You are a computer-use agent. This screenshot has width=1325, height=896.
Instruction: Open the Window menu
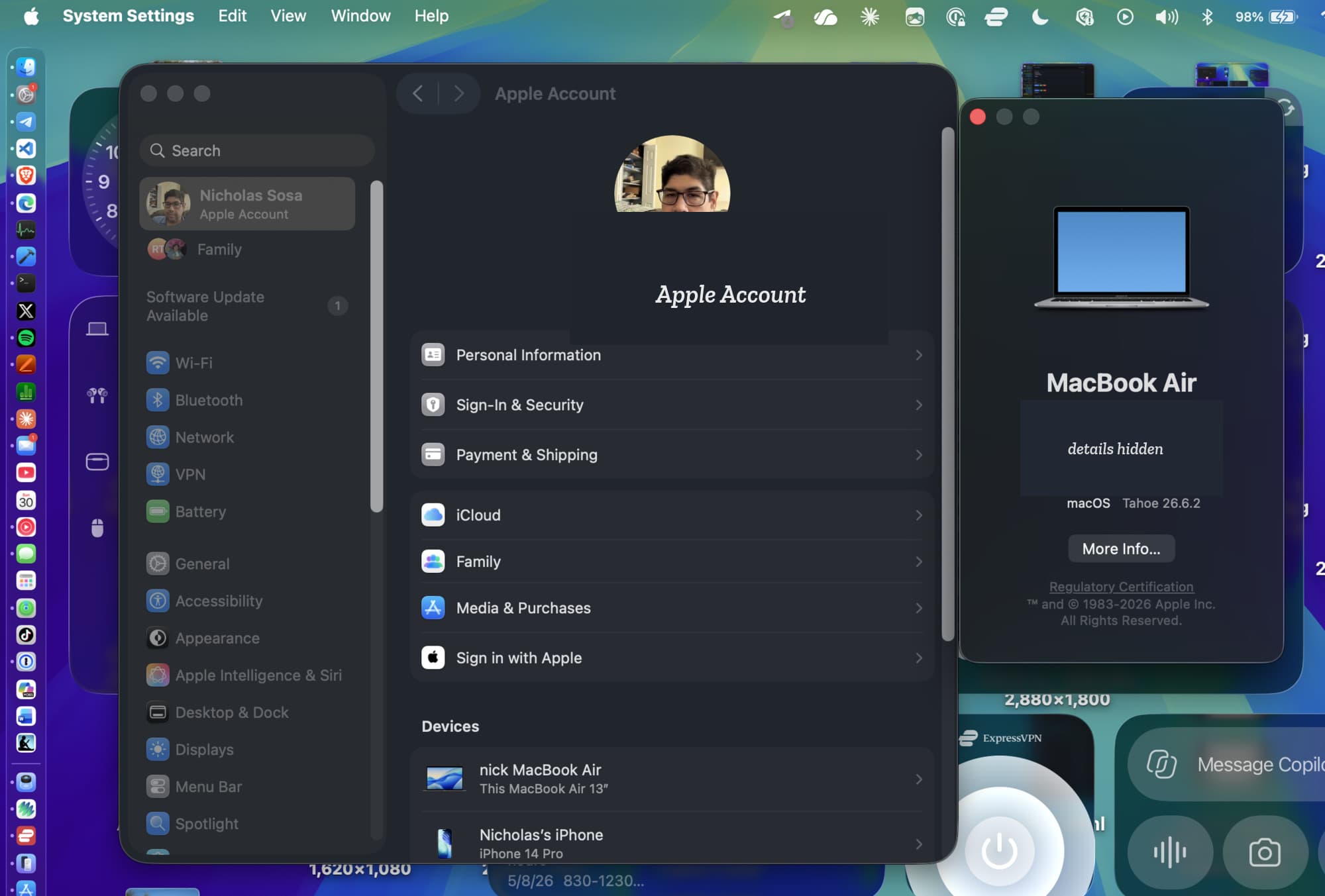360,16
